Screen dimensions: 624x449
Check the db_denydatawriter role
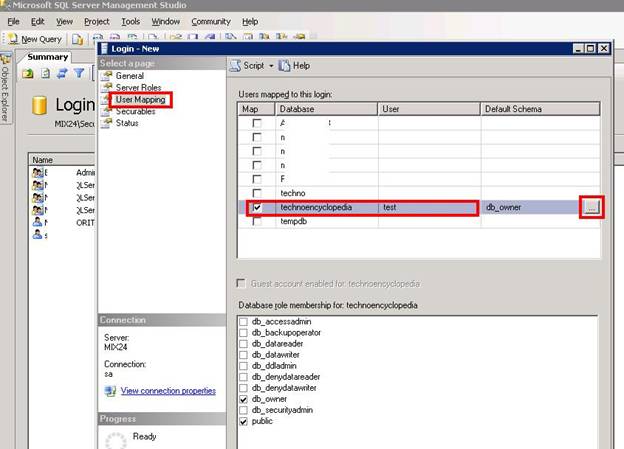(244, 388)
